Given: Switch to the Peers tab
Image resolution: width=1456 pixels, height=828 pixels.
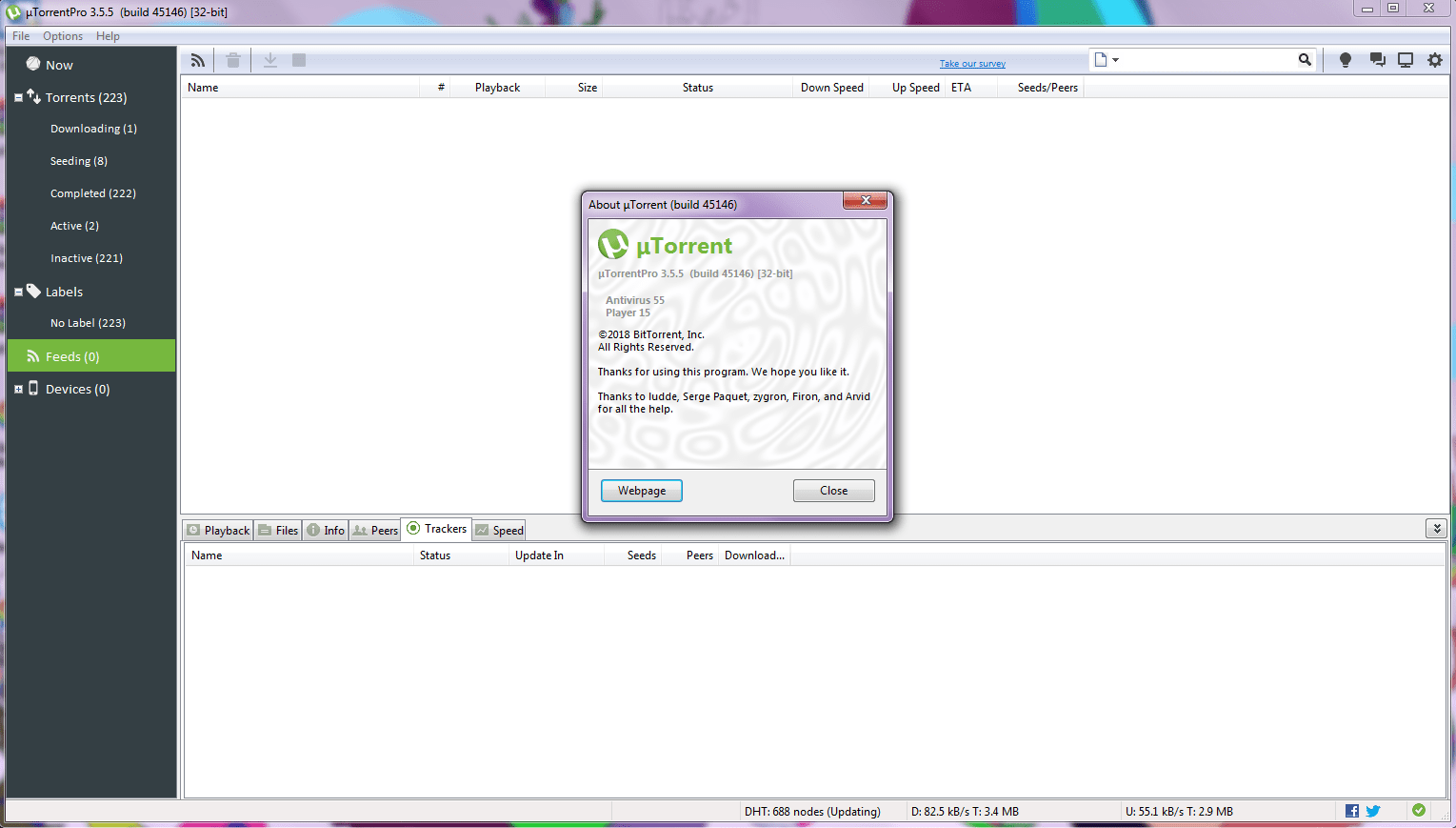Looking at the screenshot, I should 375,531.
